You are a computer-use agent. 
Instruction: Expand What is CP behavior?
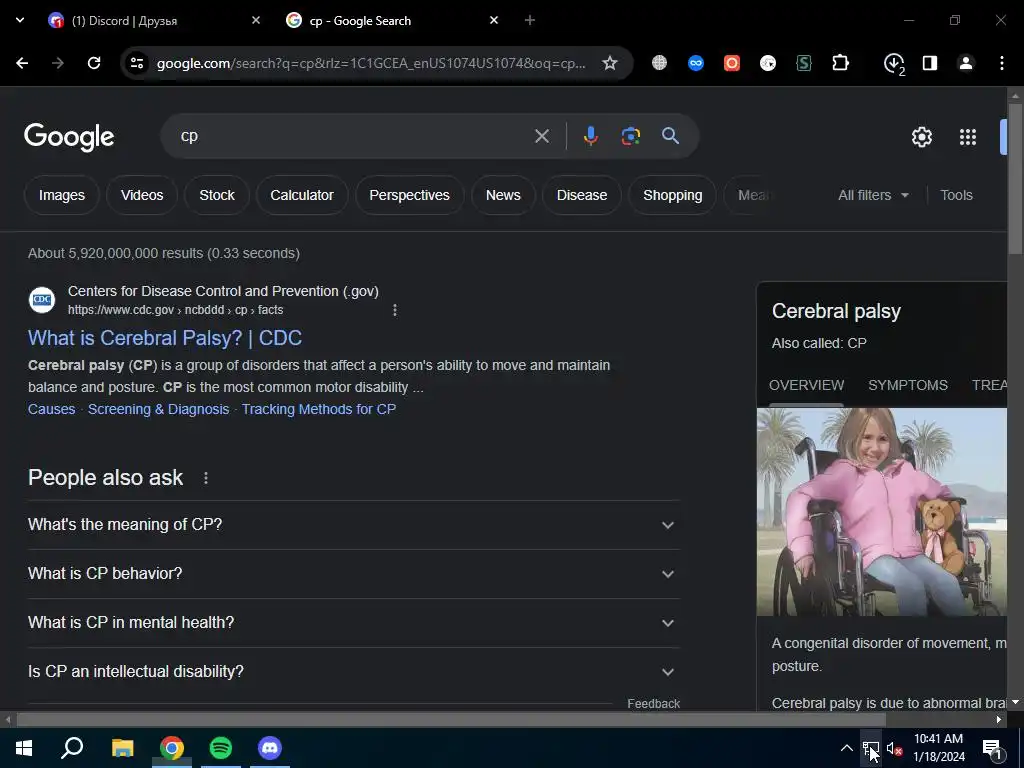point(353,573)
